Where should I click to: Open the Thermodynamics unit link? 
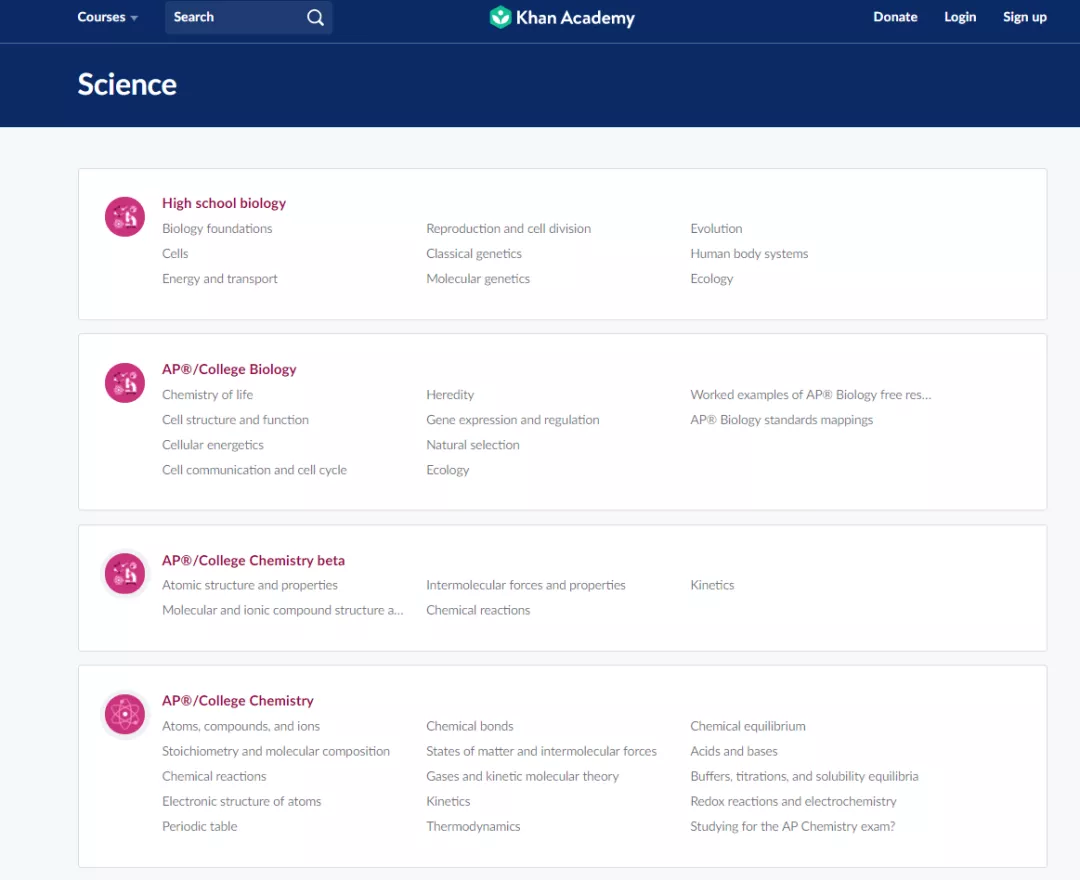473,827
